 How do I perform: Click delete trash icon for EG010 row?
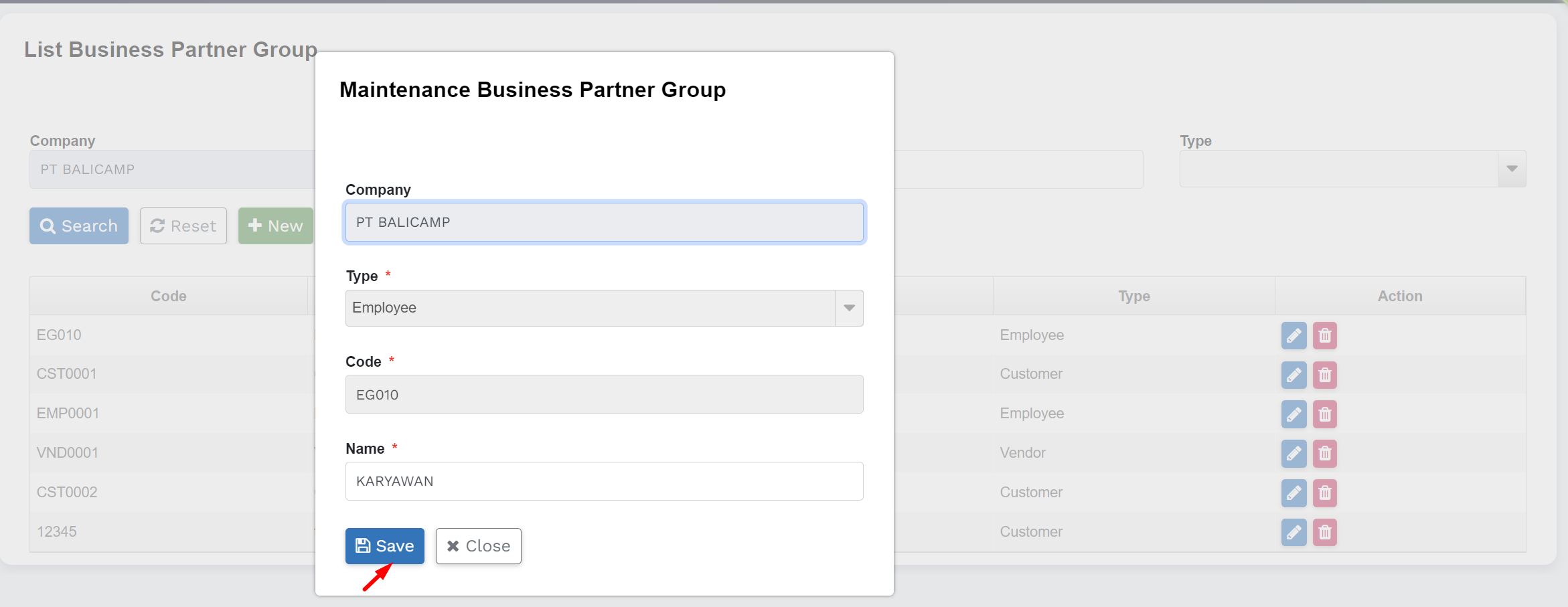point(1324,335)
